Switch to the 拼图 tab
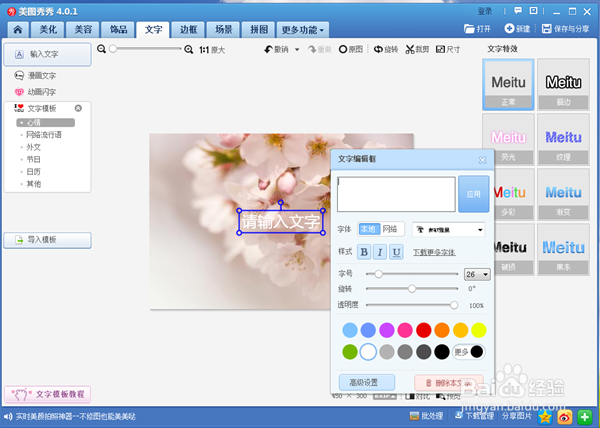The image size is (600, 428). (x=259, y=30)
